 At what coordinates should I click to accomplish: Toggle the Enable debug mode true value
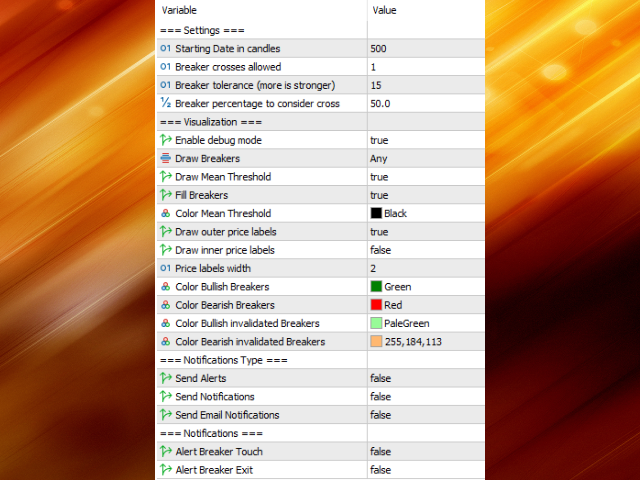click(426, 140)
